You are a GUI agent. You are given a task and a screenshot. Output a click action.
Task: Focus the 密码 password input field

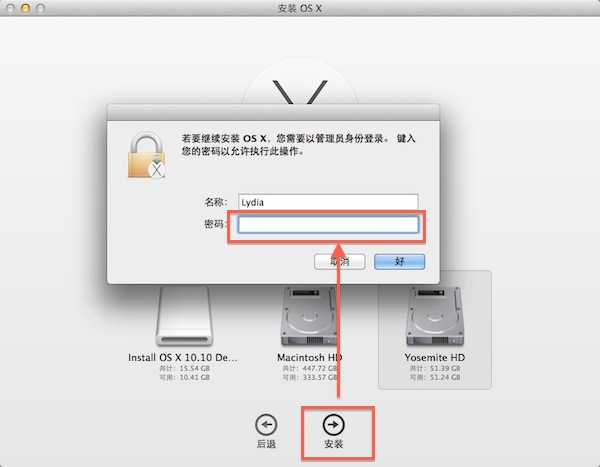[x=328, y=225]
